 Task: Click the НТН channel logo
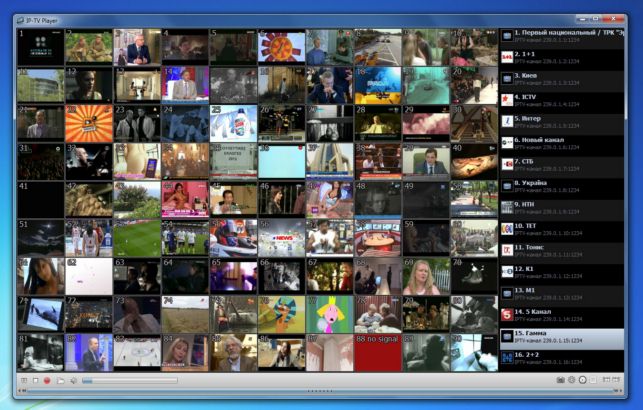[507, 207]
